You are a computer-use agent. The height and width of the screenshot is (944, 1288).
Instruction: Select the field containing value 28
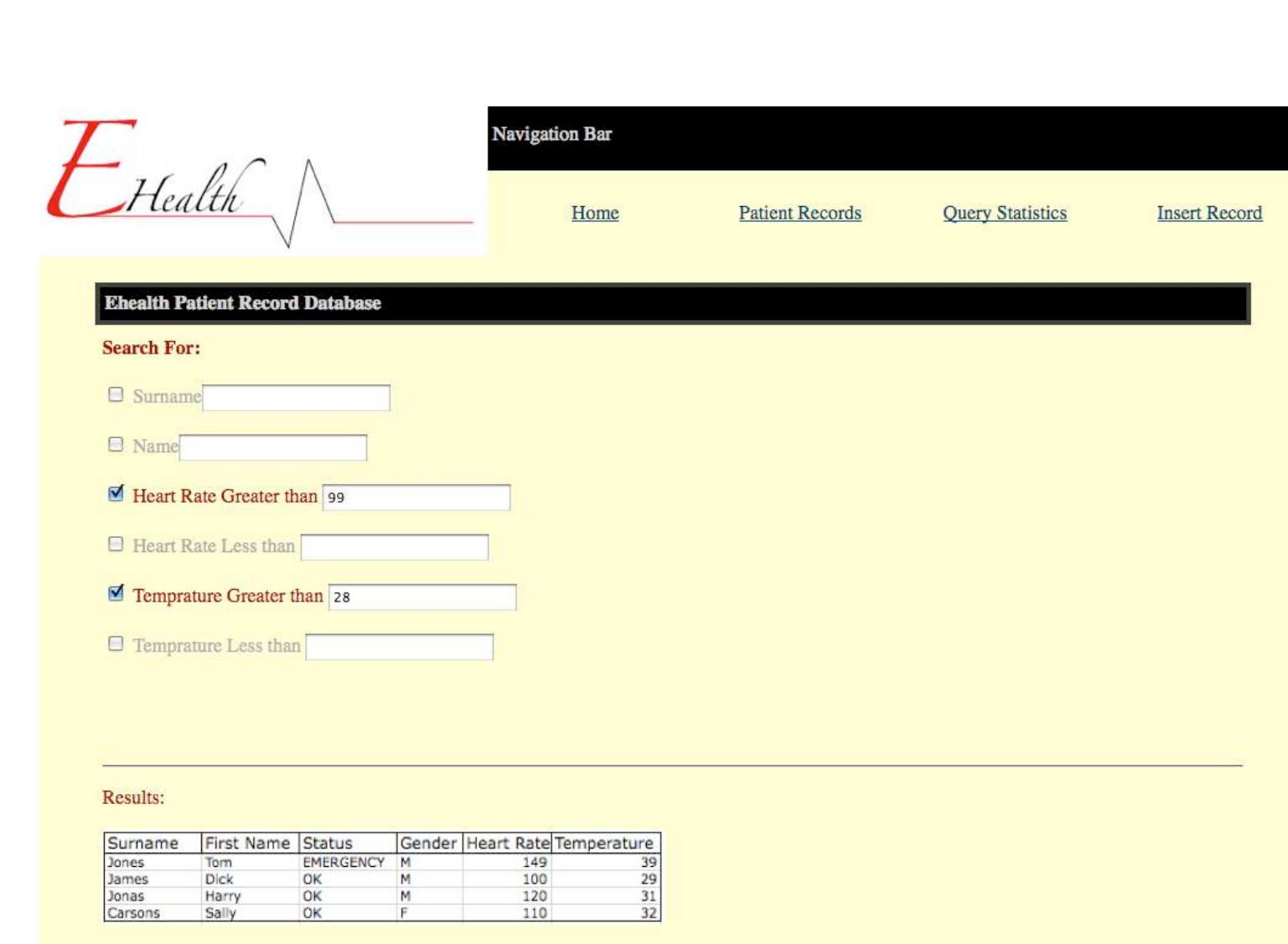click(x=423, y=599)
